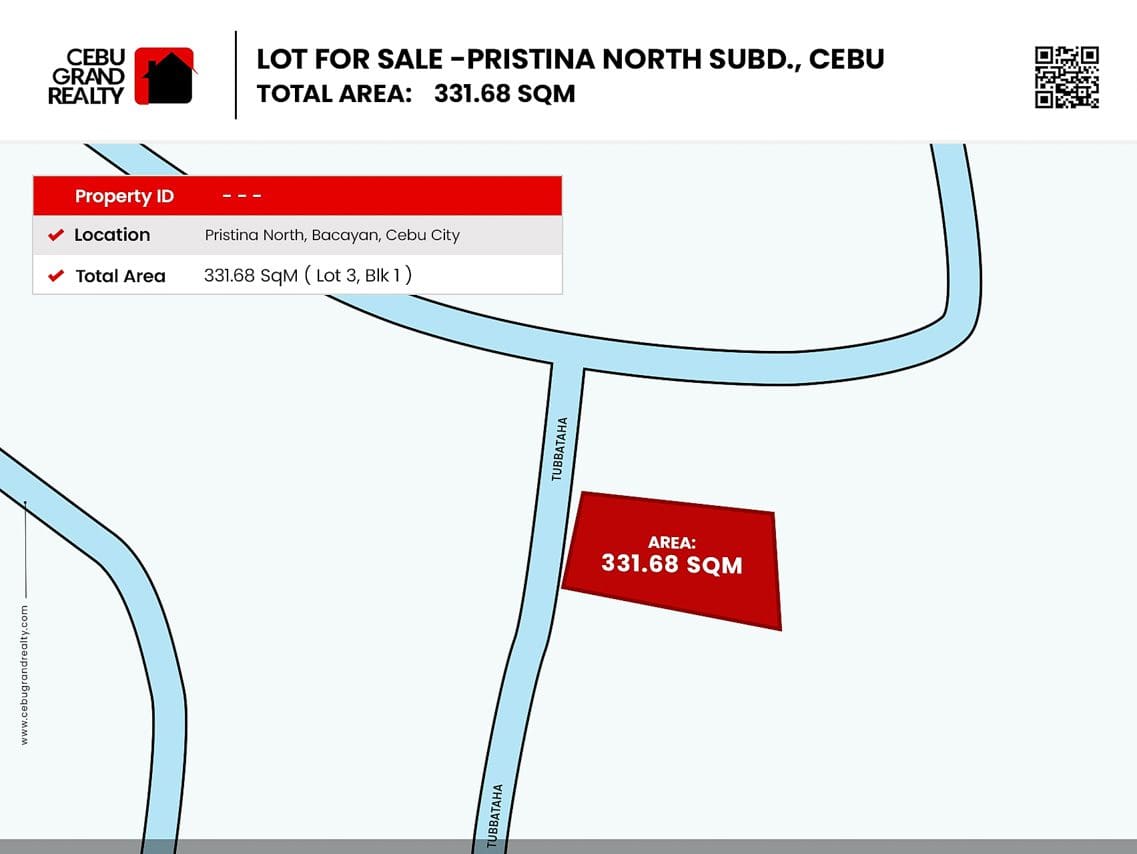Screen dimensions: 1137x854
Task: Click the Property ID dashes value
Action: point(242,196)
